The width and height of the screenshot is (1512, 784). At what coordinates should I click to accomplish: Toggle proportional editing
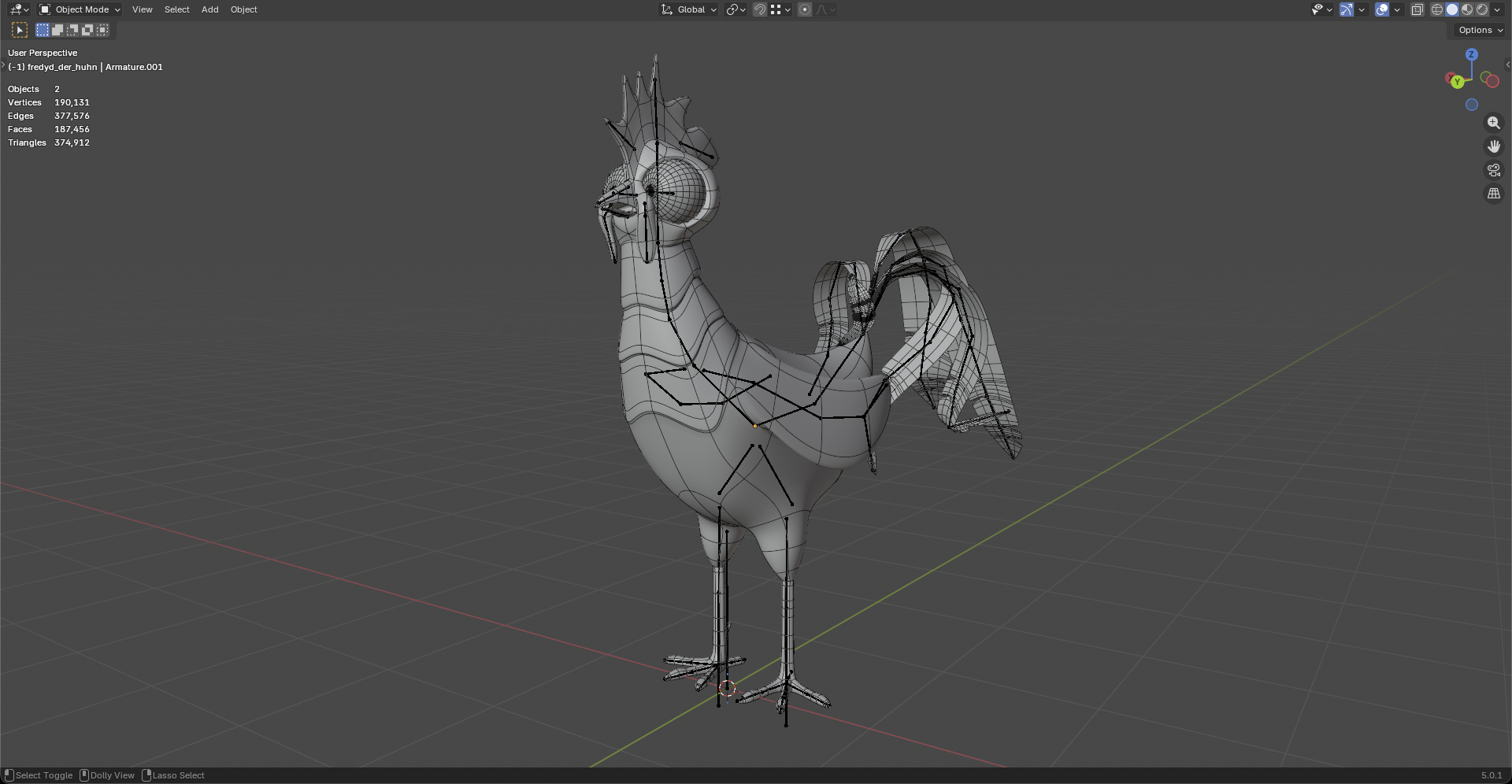[x=805, y=9]
